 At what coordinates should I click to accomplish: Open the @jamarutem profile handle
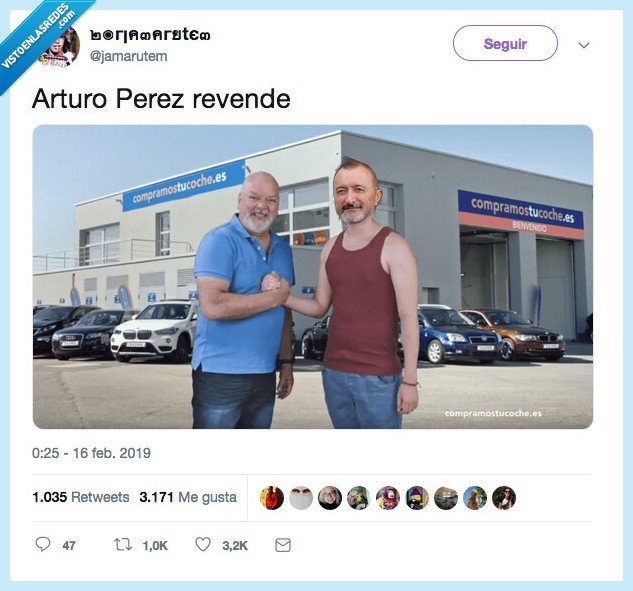pyautogui.click(x=128, y=56)
